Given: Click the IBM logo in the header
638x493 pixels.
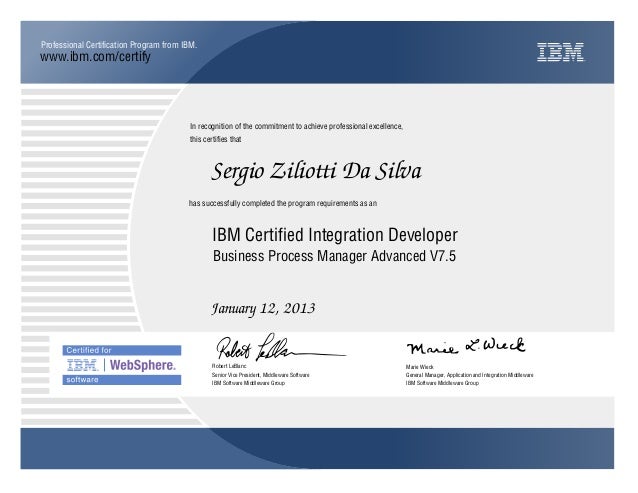Looking at the screenshot, I should click(560, 52).
